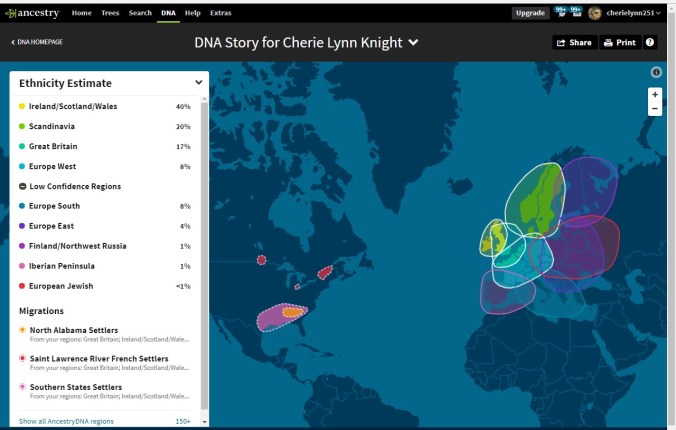Click the Upgrade button
Screen dimensions: 676x430
click(x=530, y=13)
